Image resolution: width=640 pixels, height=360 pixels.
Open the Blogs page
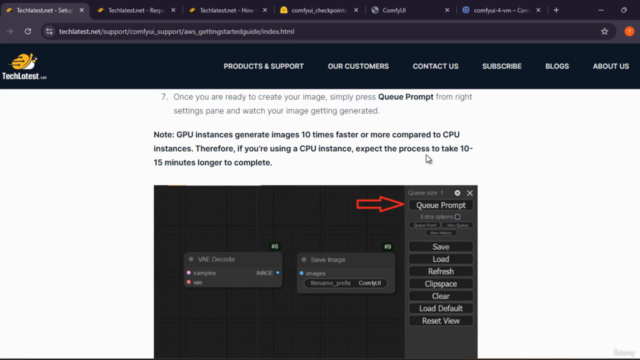click(x=557, y=66)
